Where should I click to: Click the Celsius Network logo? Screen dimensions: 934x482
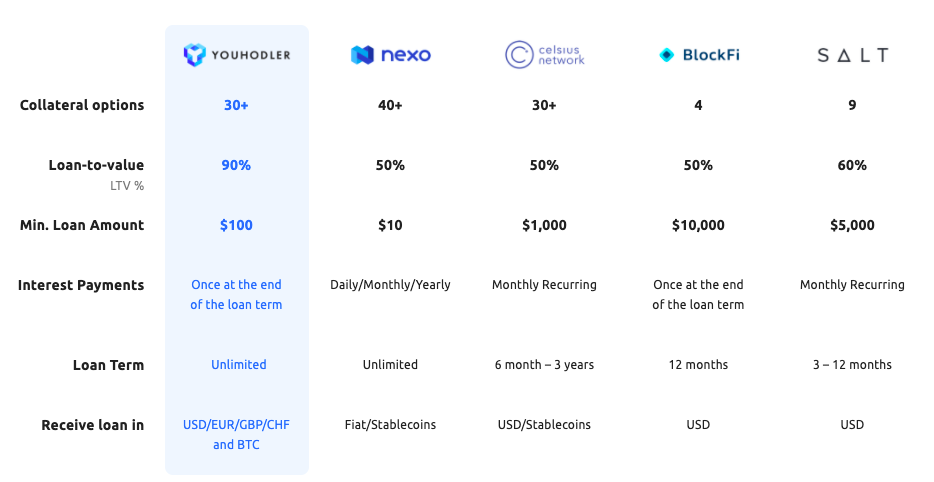pos(544,55)
